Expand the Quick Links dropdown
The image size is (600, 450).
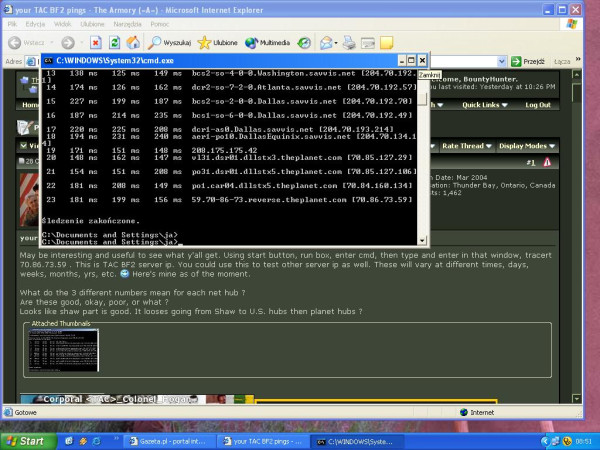pos(485,105)
